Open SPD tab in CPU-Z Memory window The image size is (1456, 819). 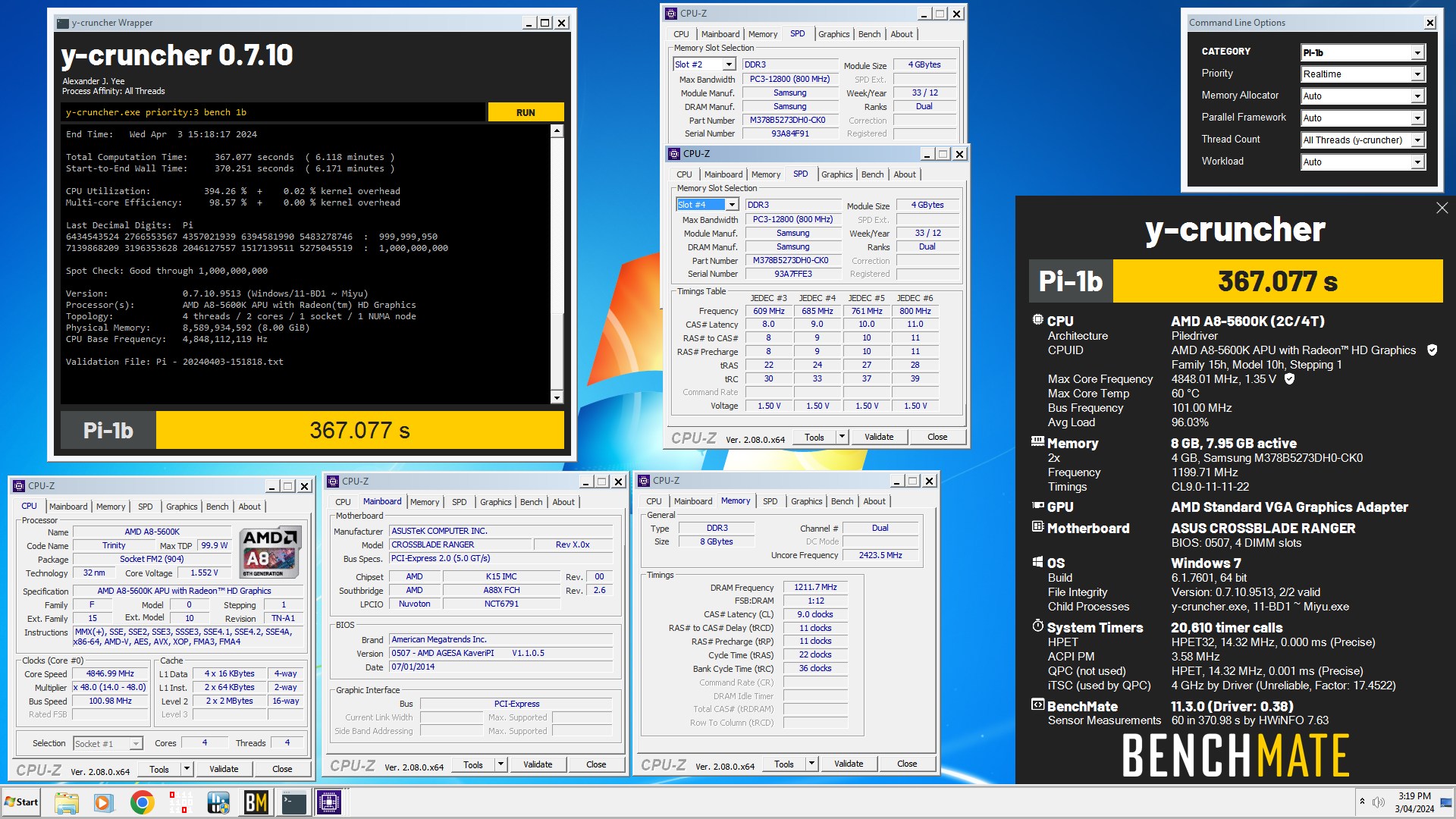coord(770,501)
